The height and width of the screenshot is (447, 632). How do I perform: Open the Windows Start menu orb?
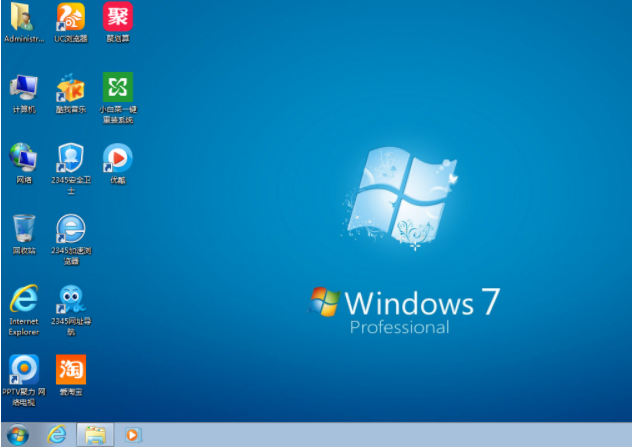coord(18,435)
